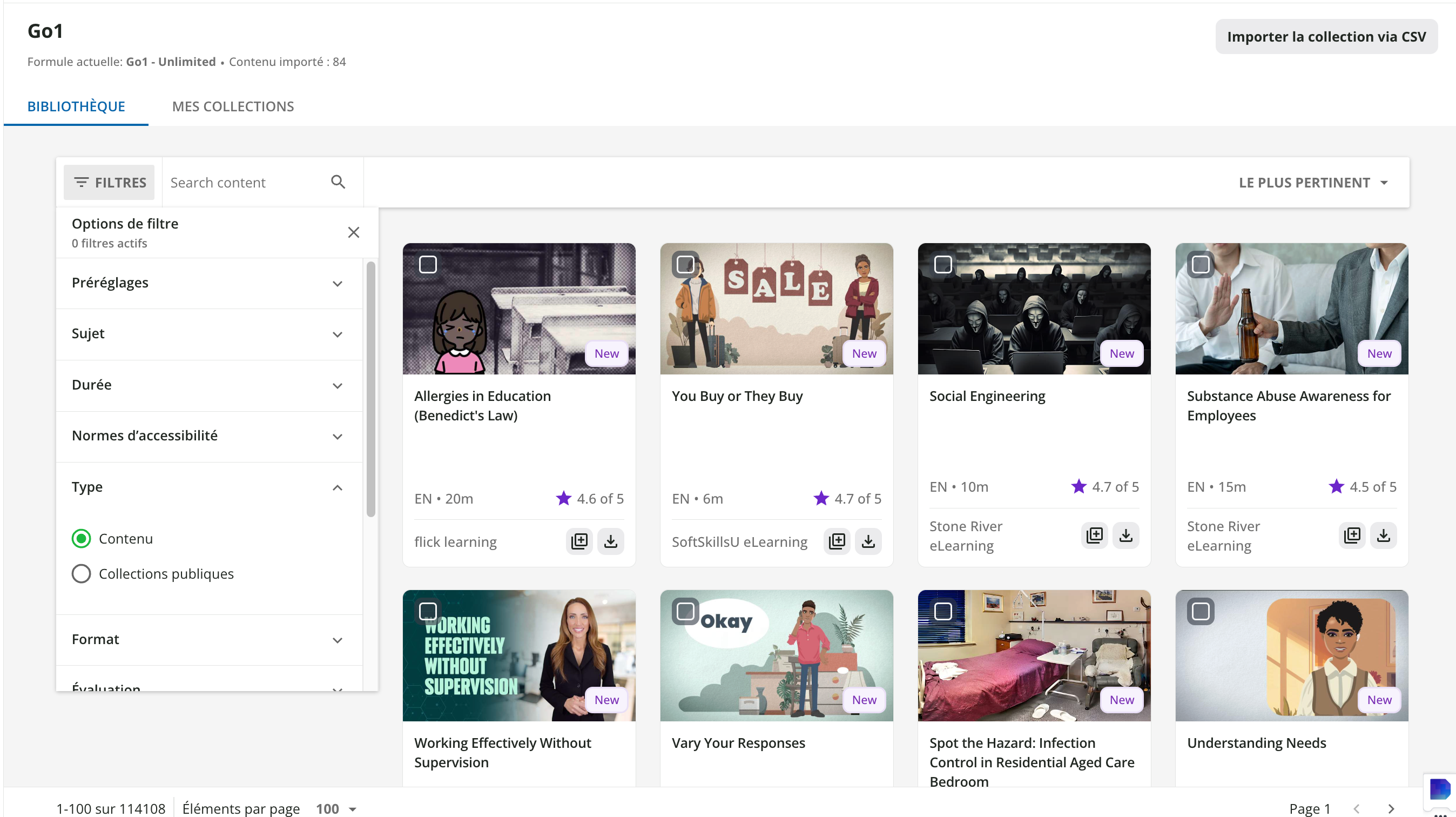
Task: Add Allergies in Education to a collection
Action: click(x=579, y=541)
